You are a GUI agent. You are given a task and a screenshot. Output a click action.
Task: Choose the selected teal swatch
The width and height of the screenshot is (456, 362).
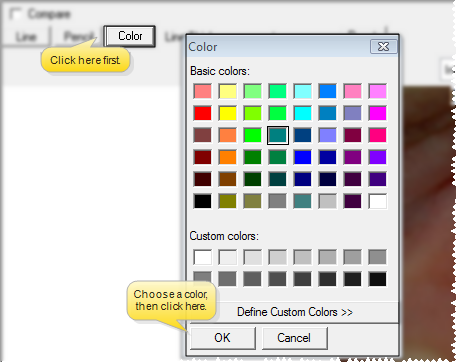[x=278, y=135]
